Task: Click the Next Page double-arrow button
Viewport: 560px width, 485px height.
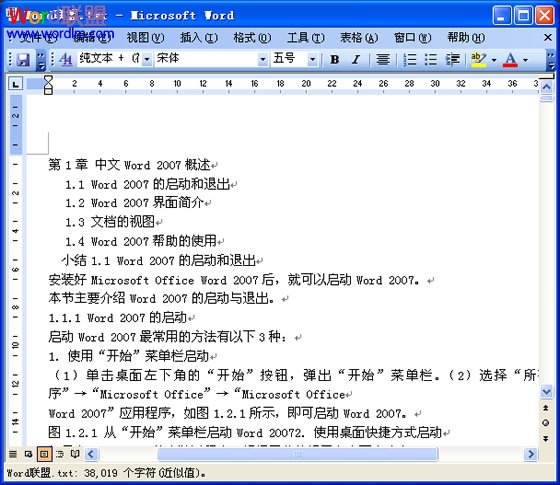Action: [x=546, y=439]
